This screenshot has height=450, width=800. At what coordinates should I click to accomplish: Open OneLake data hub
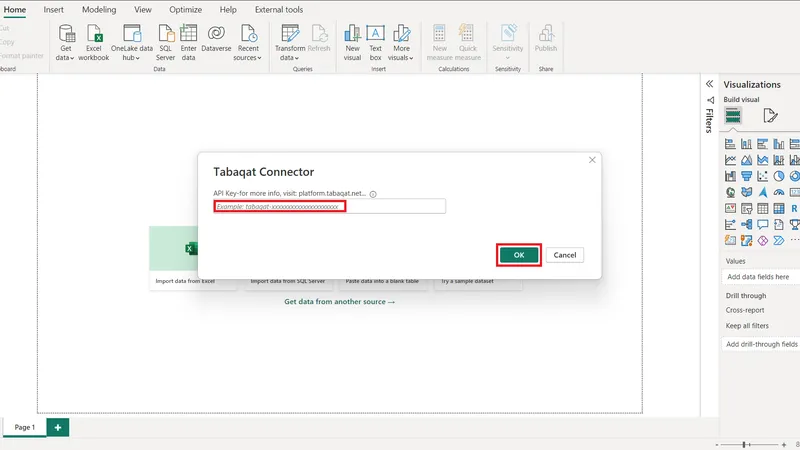click(131, 34)
